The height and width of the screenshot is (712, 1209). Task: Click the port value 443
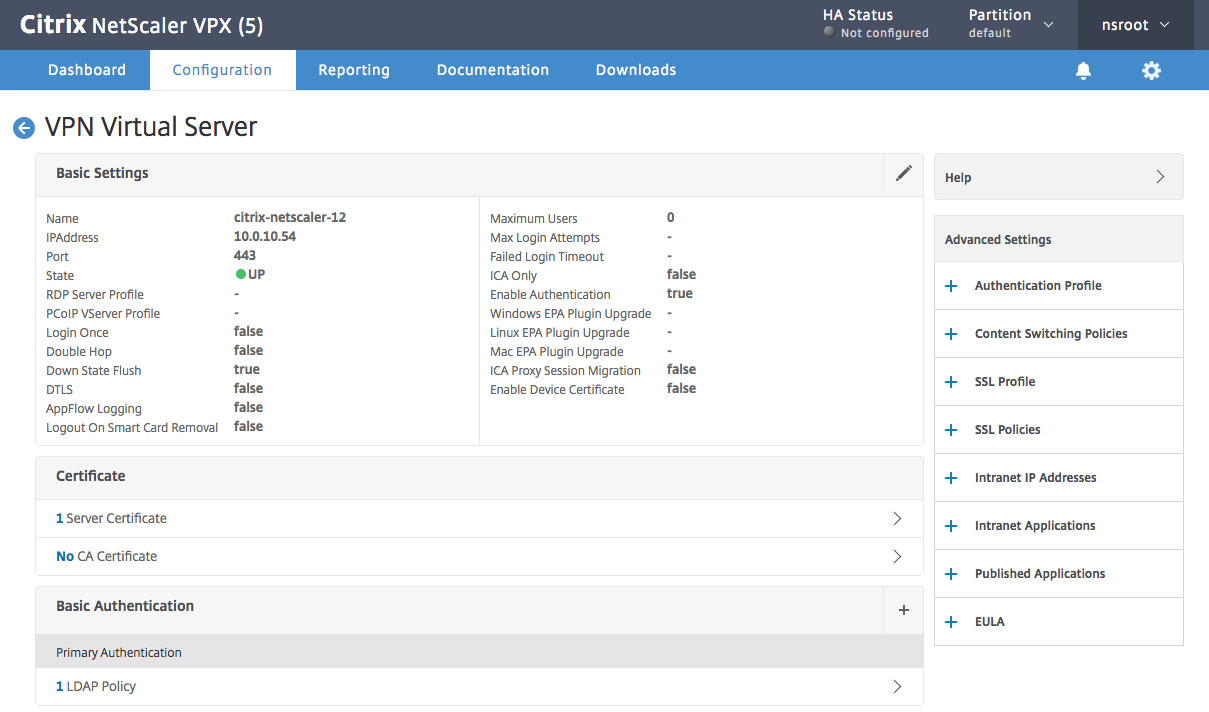[245, 256]
